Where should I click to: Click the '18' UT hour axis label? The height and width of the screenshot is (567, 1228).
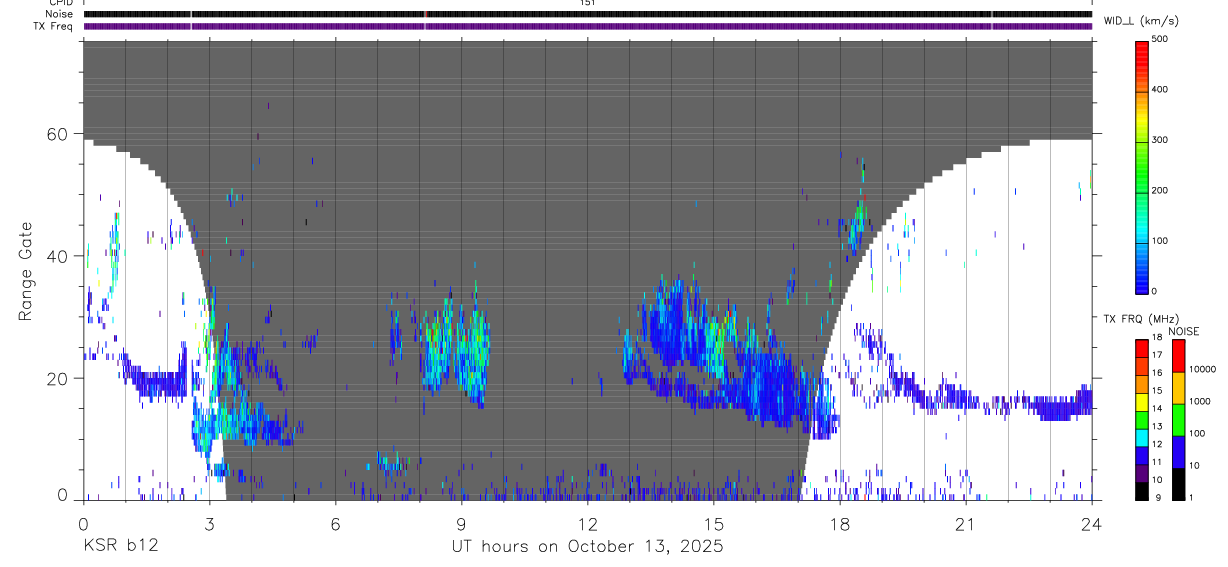[x=840, y=523]
